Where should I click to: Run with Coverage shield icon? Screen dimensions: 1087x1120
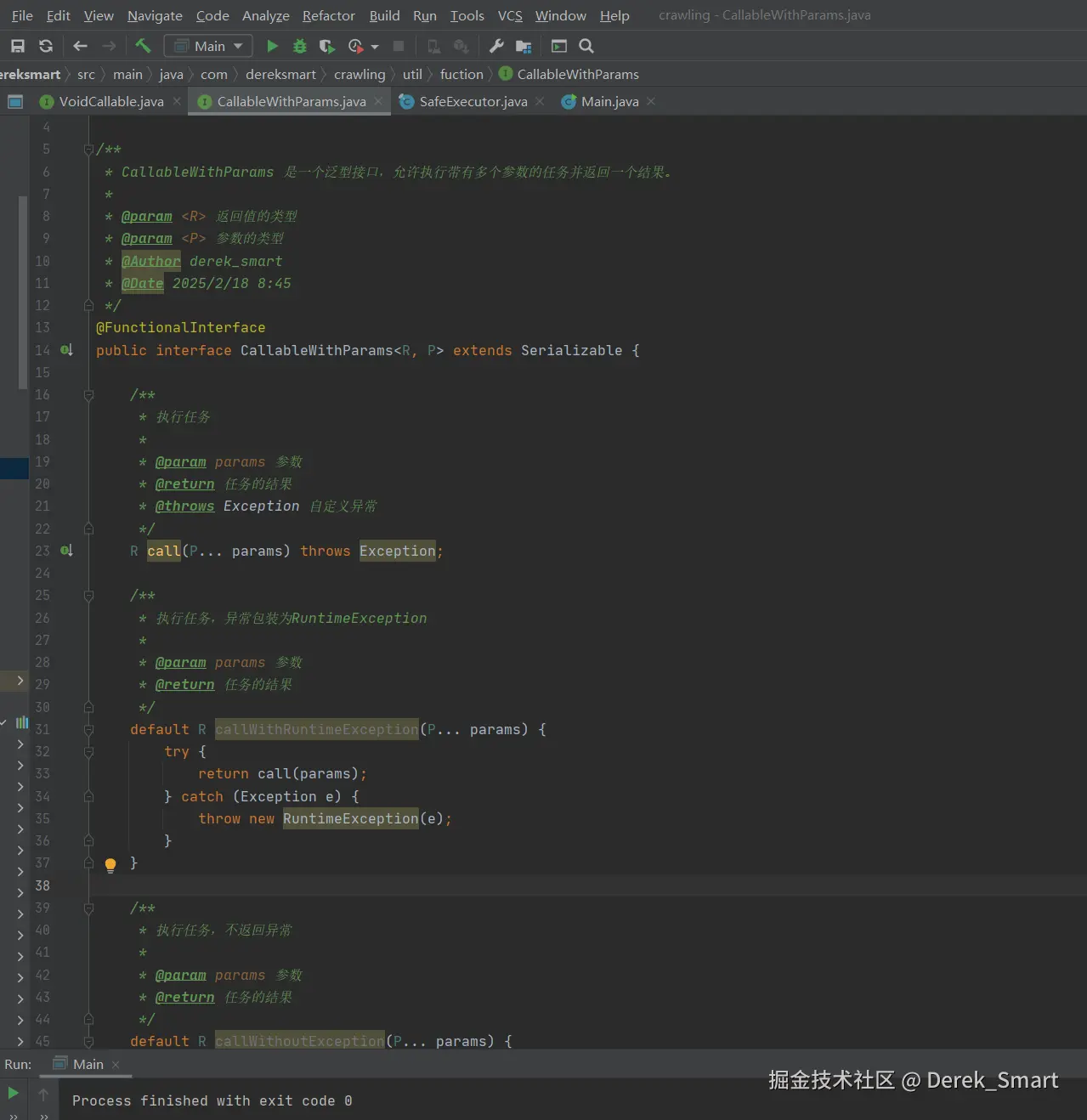pos(326,46)
